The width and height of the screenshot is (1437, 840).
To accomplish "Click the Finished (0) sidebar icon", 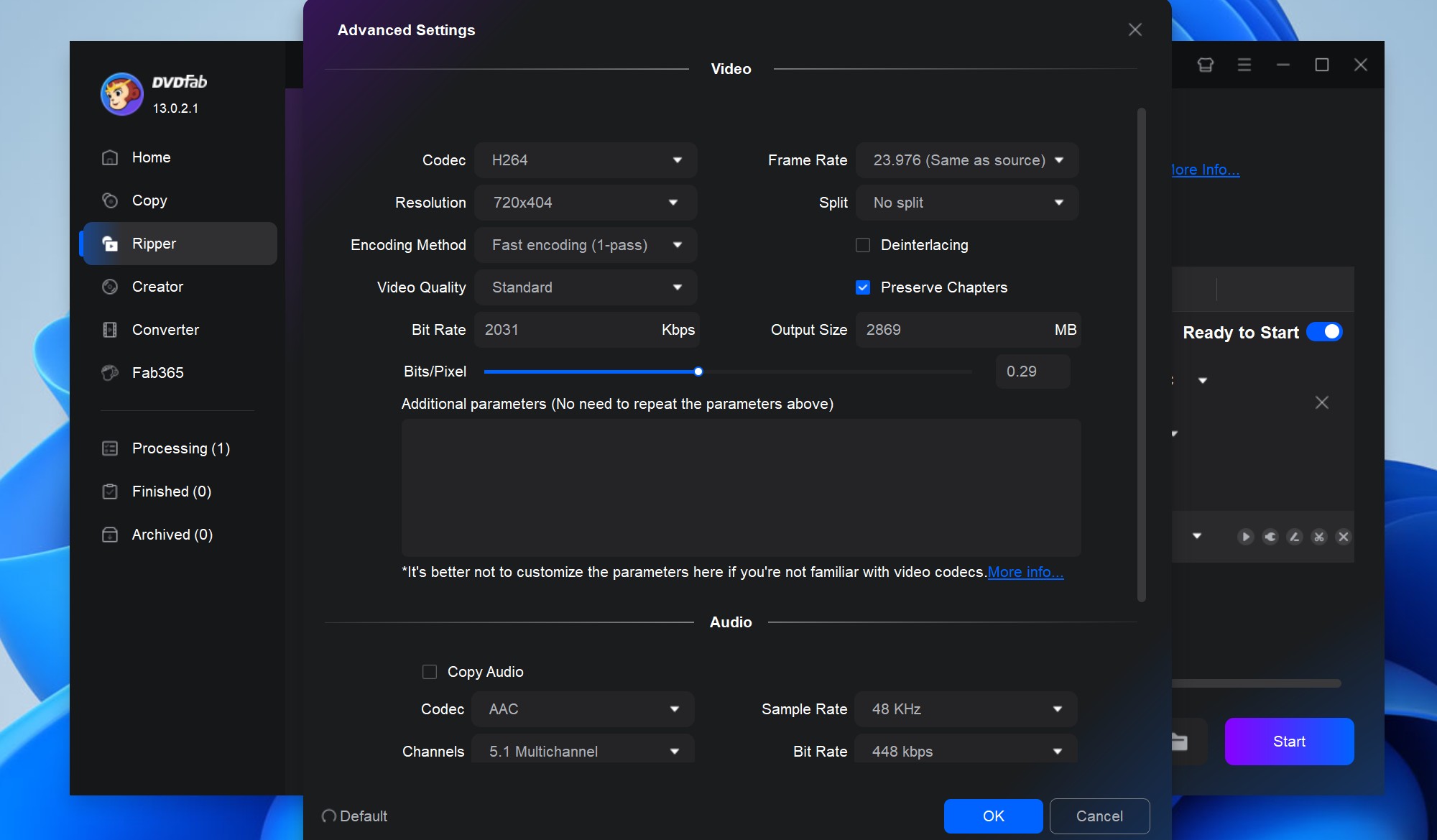I will (x=111, y=491).
